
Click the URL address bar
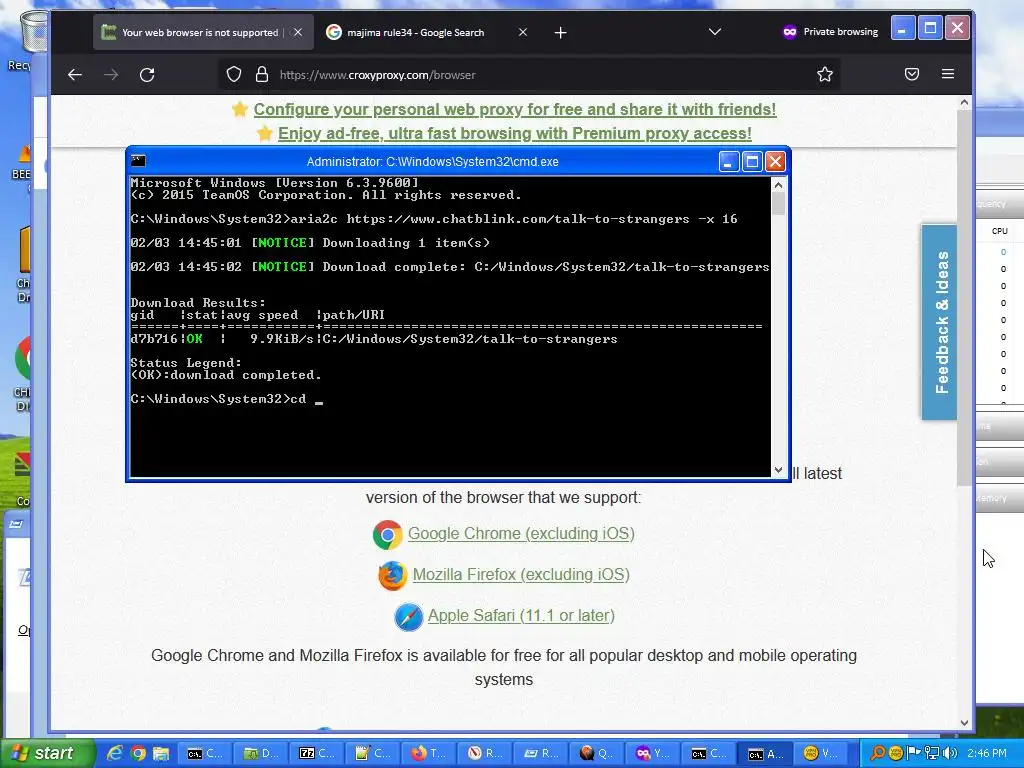click(529, 74)
